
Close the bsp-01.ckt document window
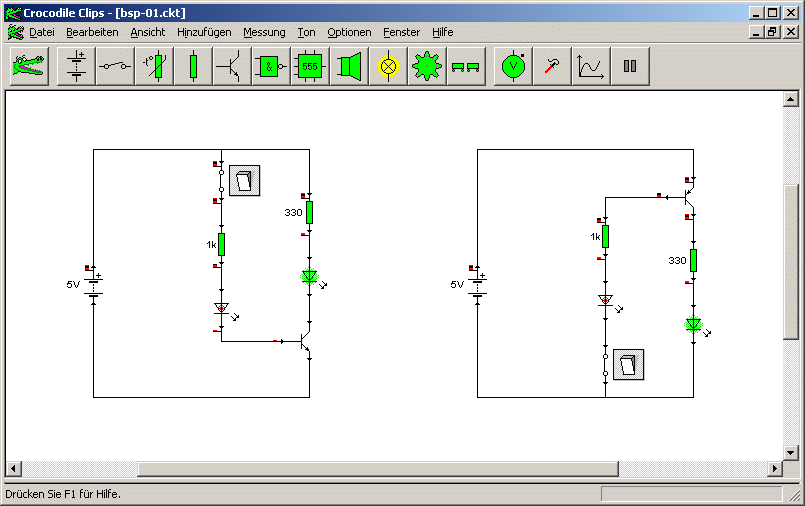coord(791,32)
